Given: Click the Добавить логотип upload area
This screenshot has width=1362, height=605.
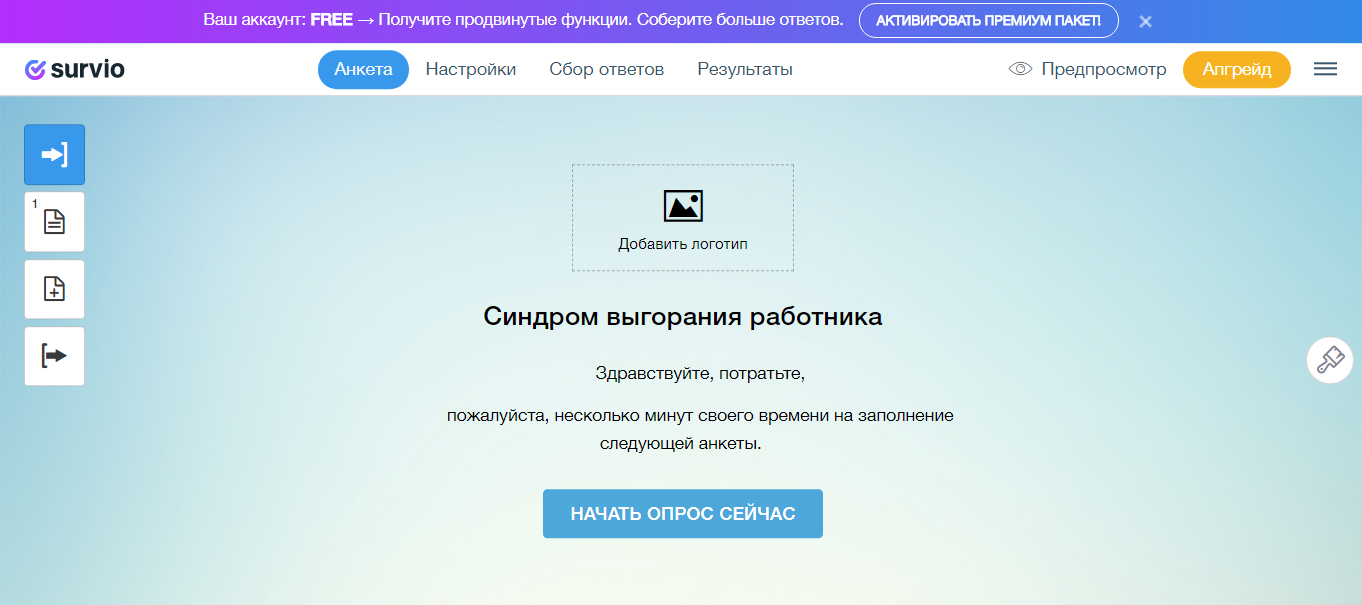Looking at the screenshot, I should (683, 217).
